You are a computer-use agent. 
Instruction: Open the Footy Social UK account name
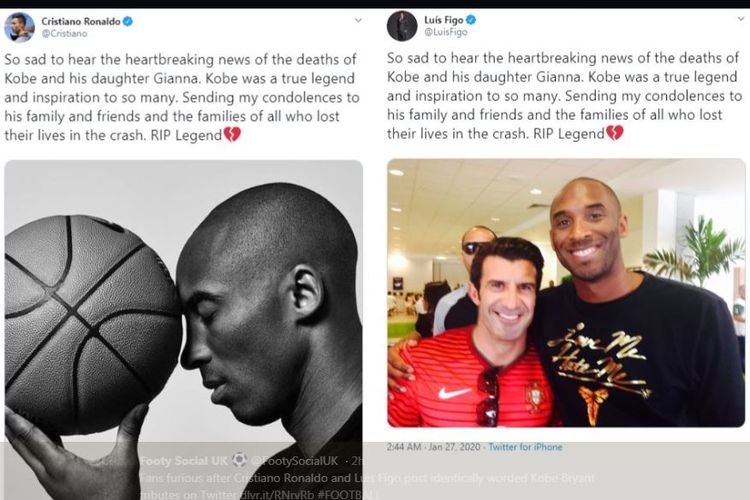(x=184, y=461)
